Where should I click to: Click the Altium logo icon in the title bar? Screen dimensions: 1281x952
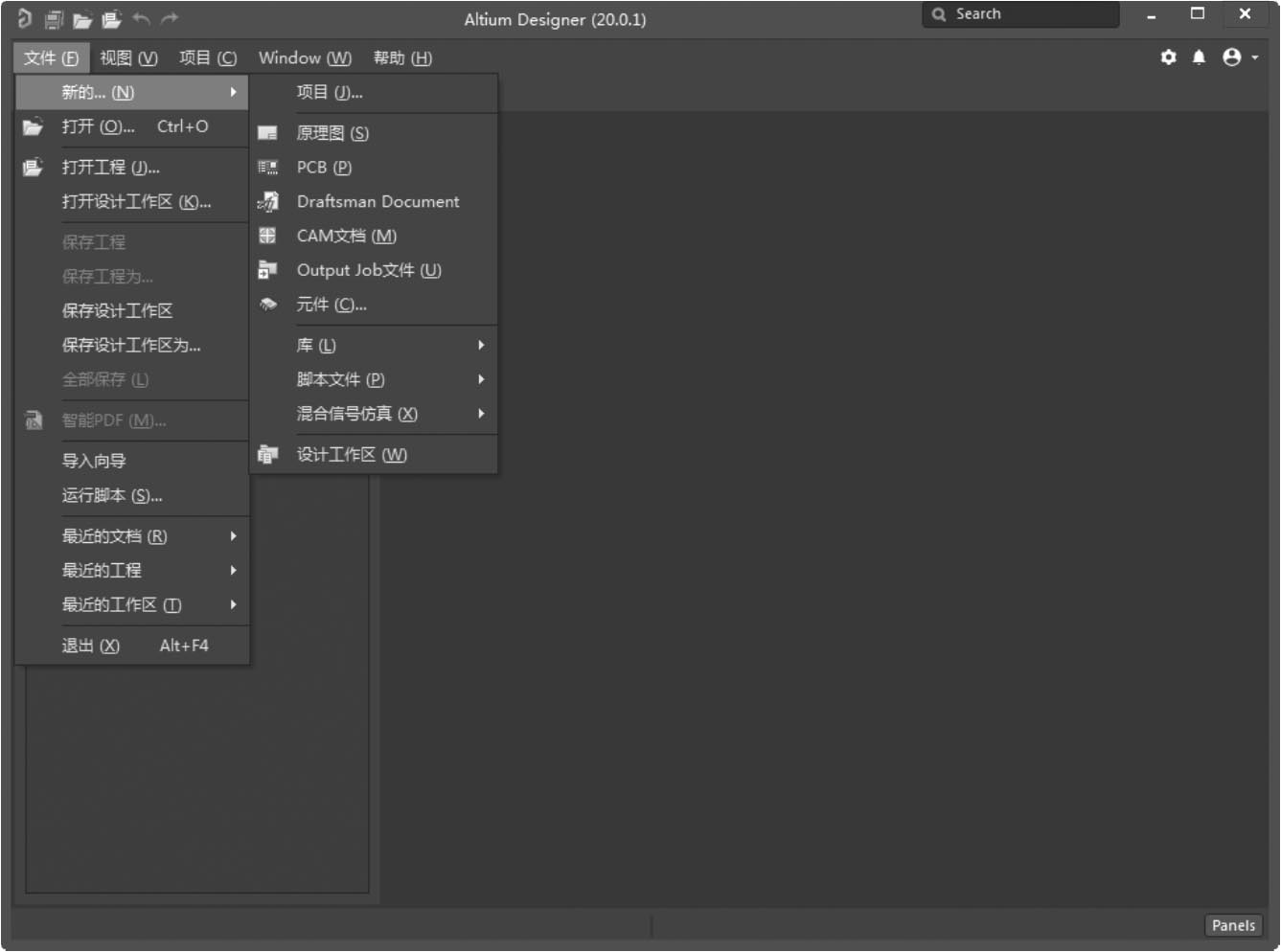click(24, 18)
